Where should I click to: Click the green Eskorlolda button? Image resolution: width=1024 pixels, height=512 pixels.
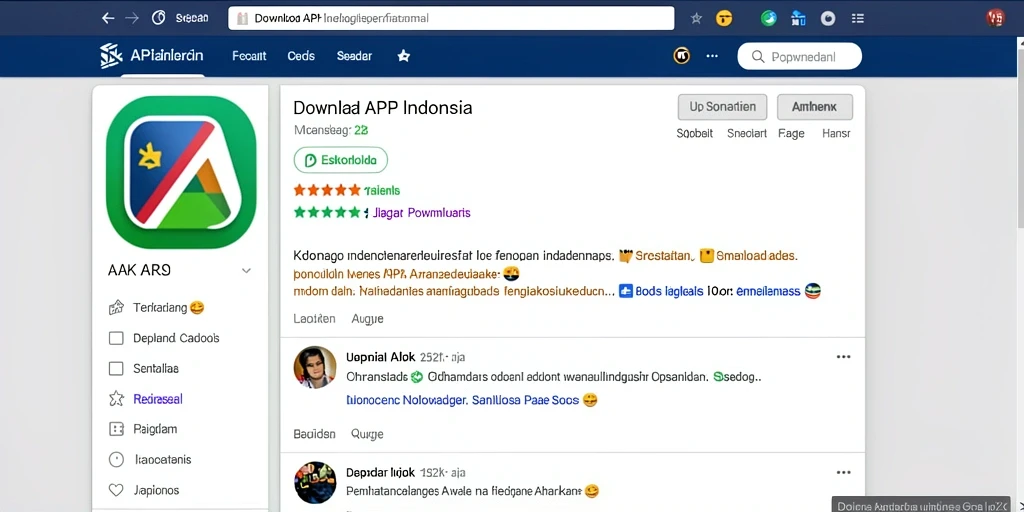[340, 160]
